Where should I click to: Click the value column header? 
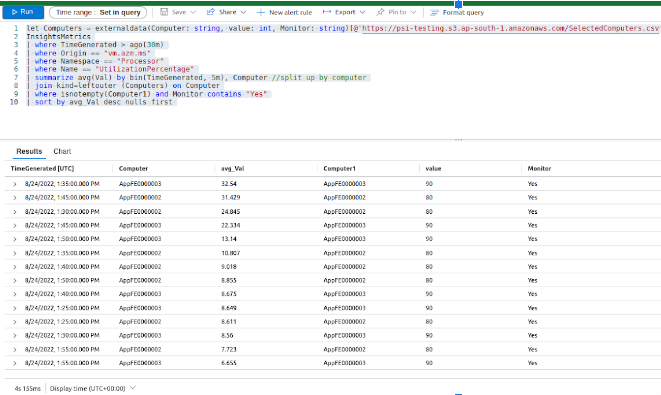(433, 168)
